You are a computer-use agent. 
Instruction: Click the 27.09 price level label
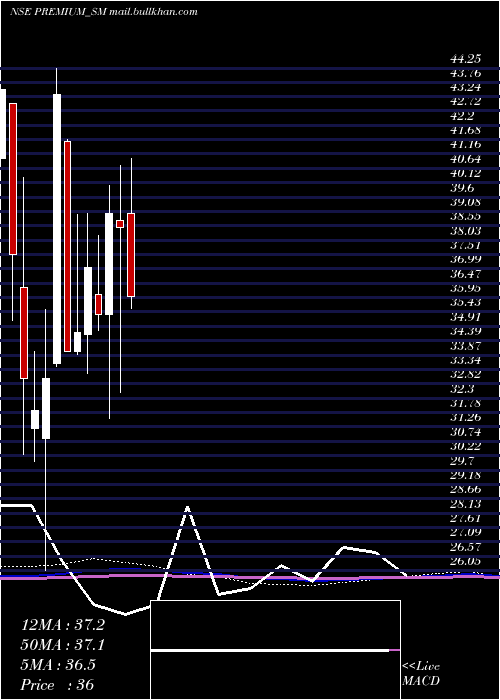pyautogui.click(x=465, y=532)
